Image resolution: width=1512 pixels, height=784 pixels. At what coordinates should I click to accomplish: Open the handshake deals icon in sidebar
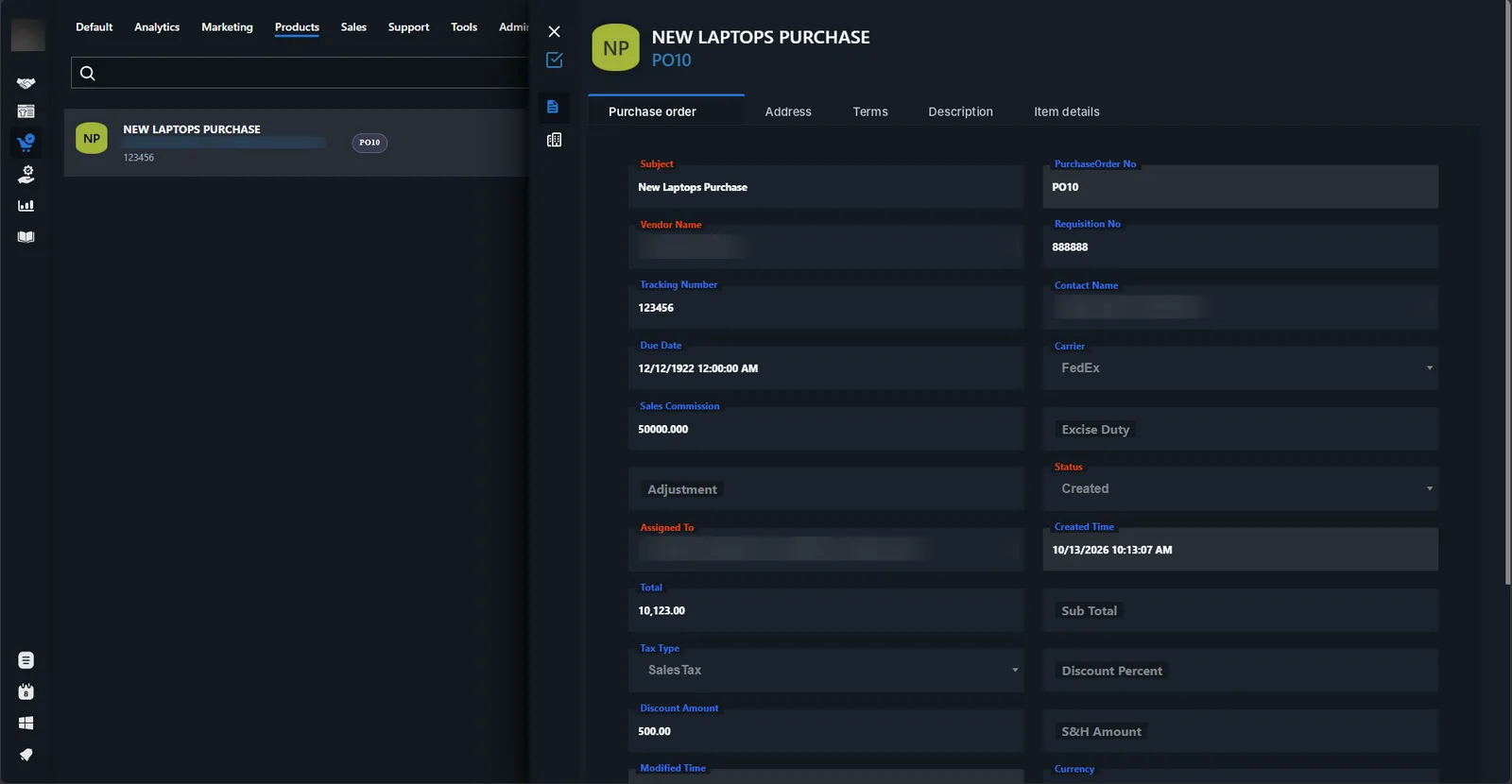tap(26, 83)
